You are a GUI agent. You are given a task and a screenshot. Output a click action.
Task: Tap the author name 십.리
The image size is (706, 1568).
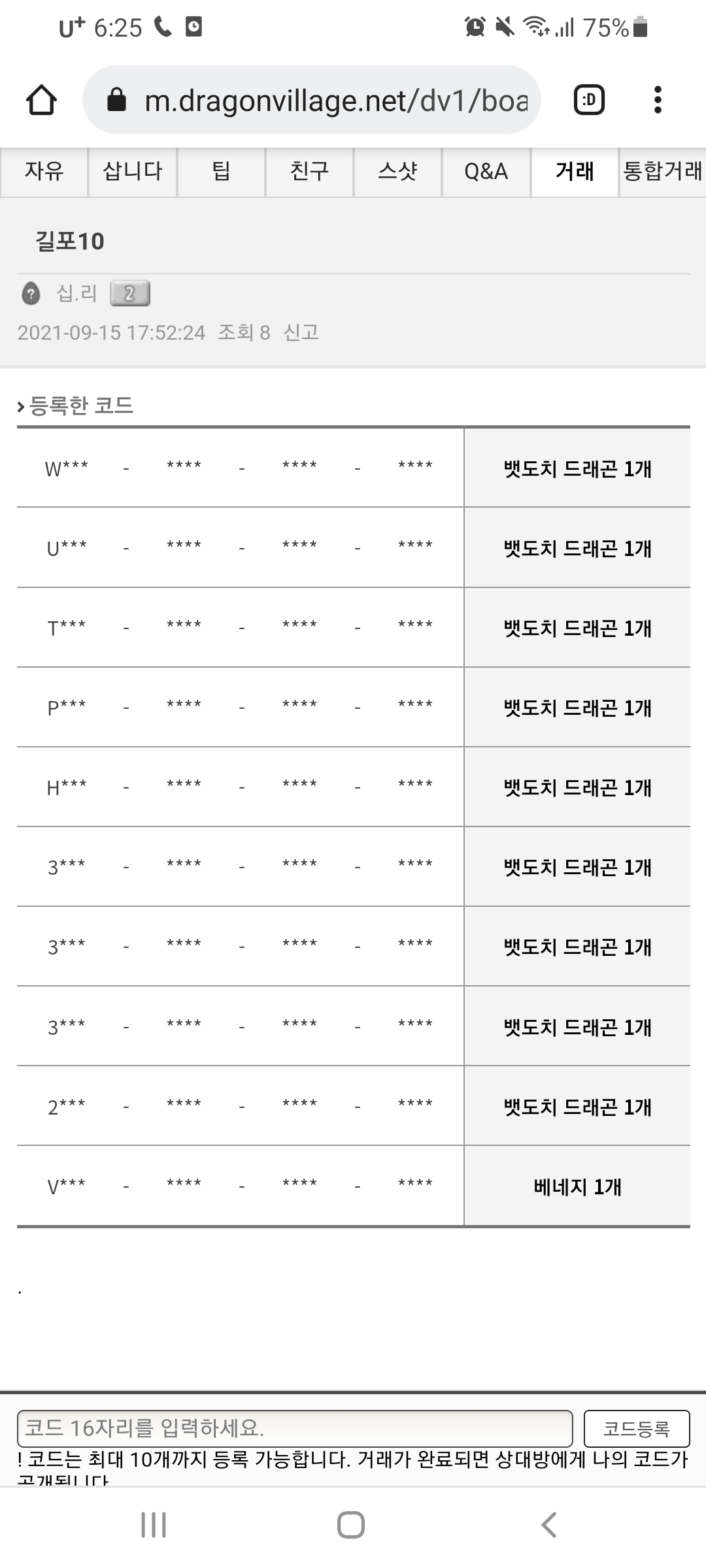[76, 294]
